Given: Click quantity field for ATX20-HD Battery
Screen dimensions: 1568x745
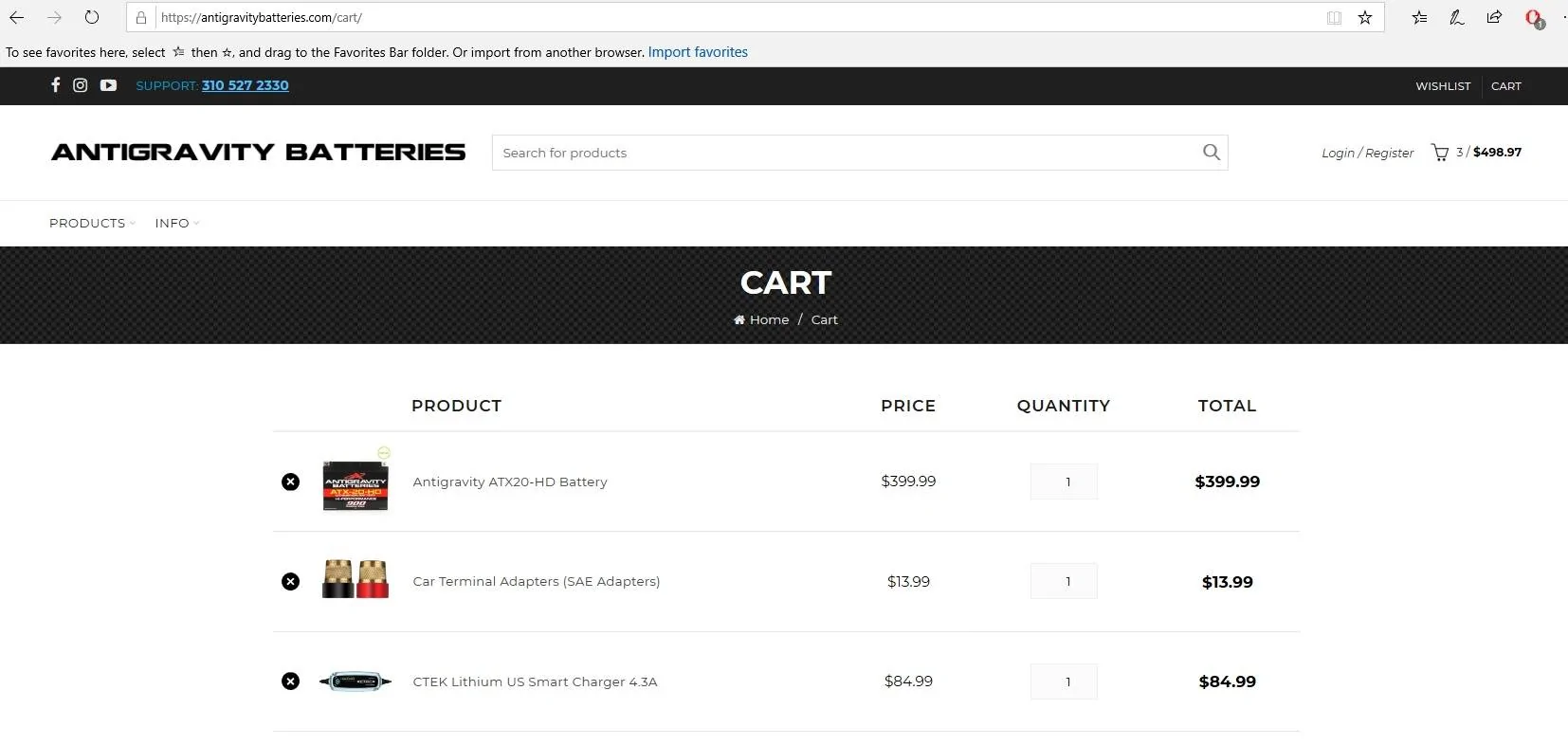Looking at the screenshot, I should [x=1064, y=482].
